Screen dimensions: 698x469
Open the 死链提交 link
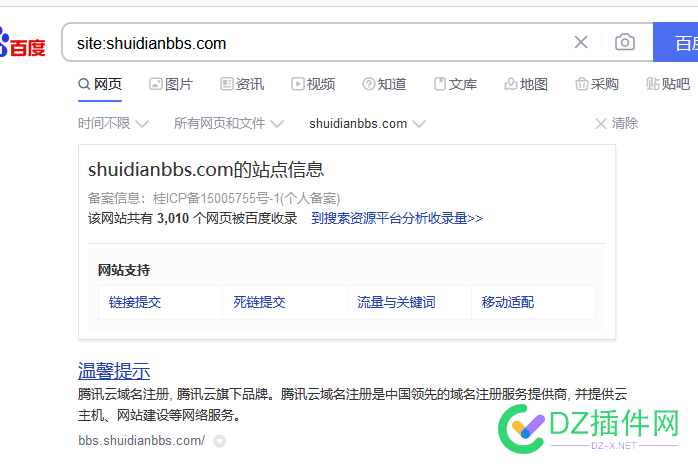260,302
